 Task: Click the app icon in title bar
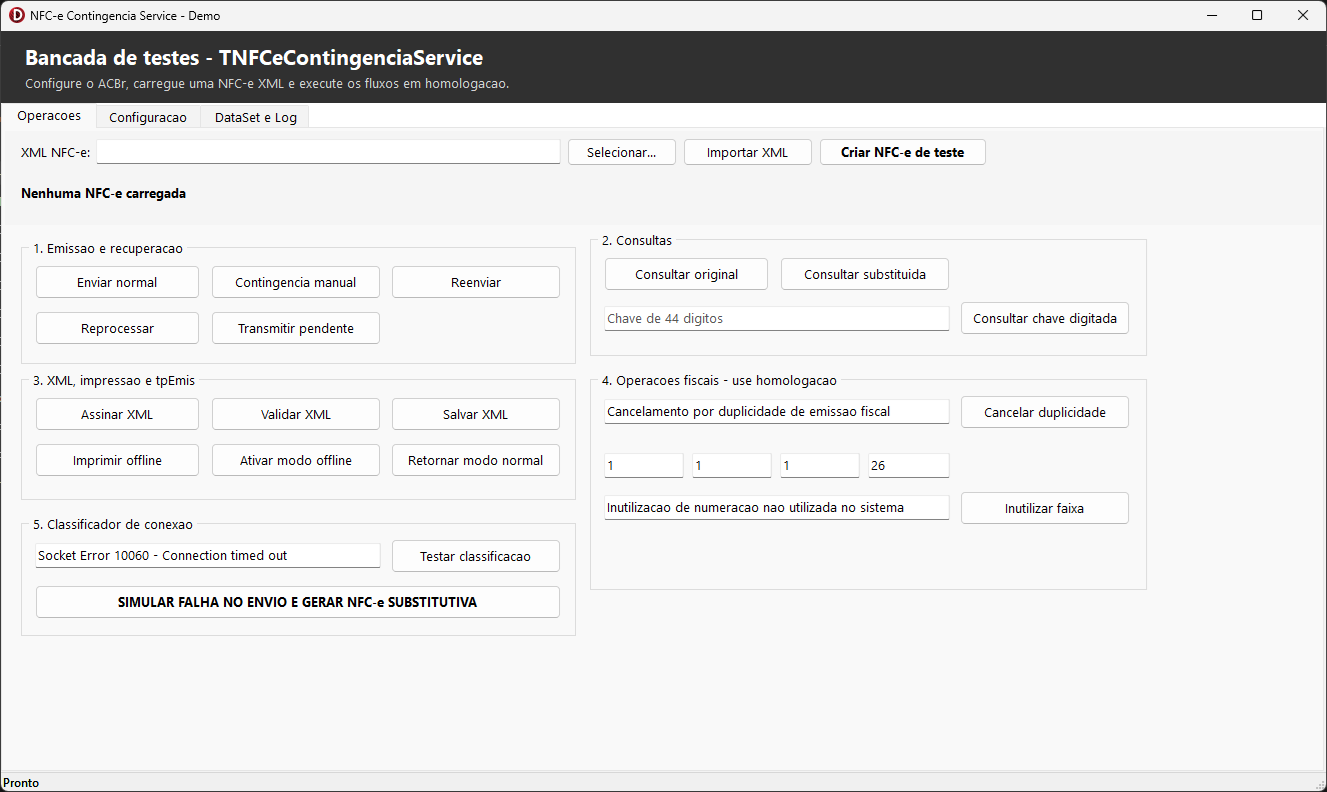point(17,15)
